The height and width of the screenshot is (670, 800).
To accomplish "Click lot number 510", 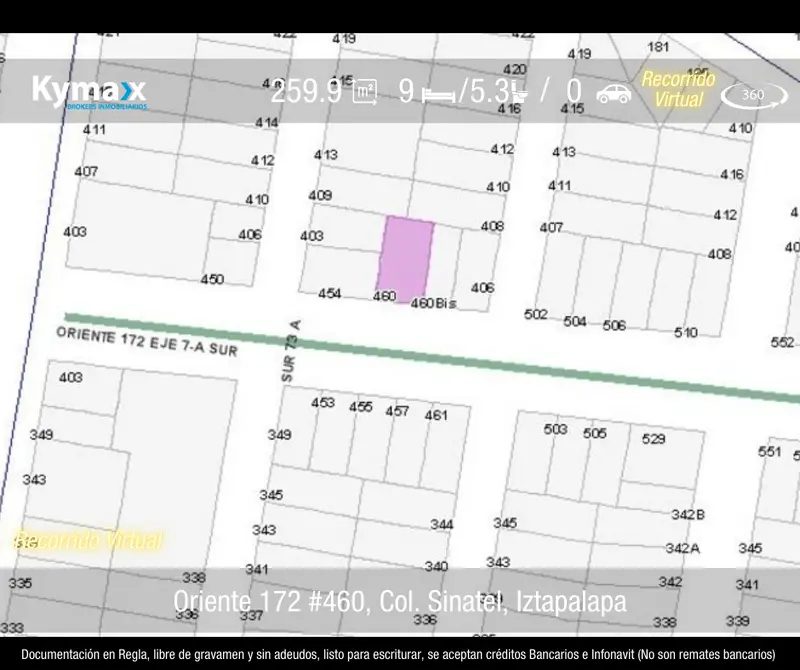I will click(685, 333).
